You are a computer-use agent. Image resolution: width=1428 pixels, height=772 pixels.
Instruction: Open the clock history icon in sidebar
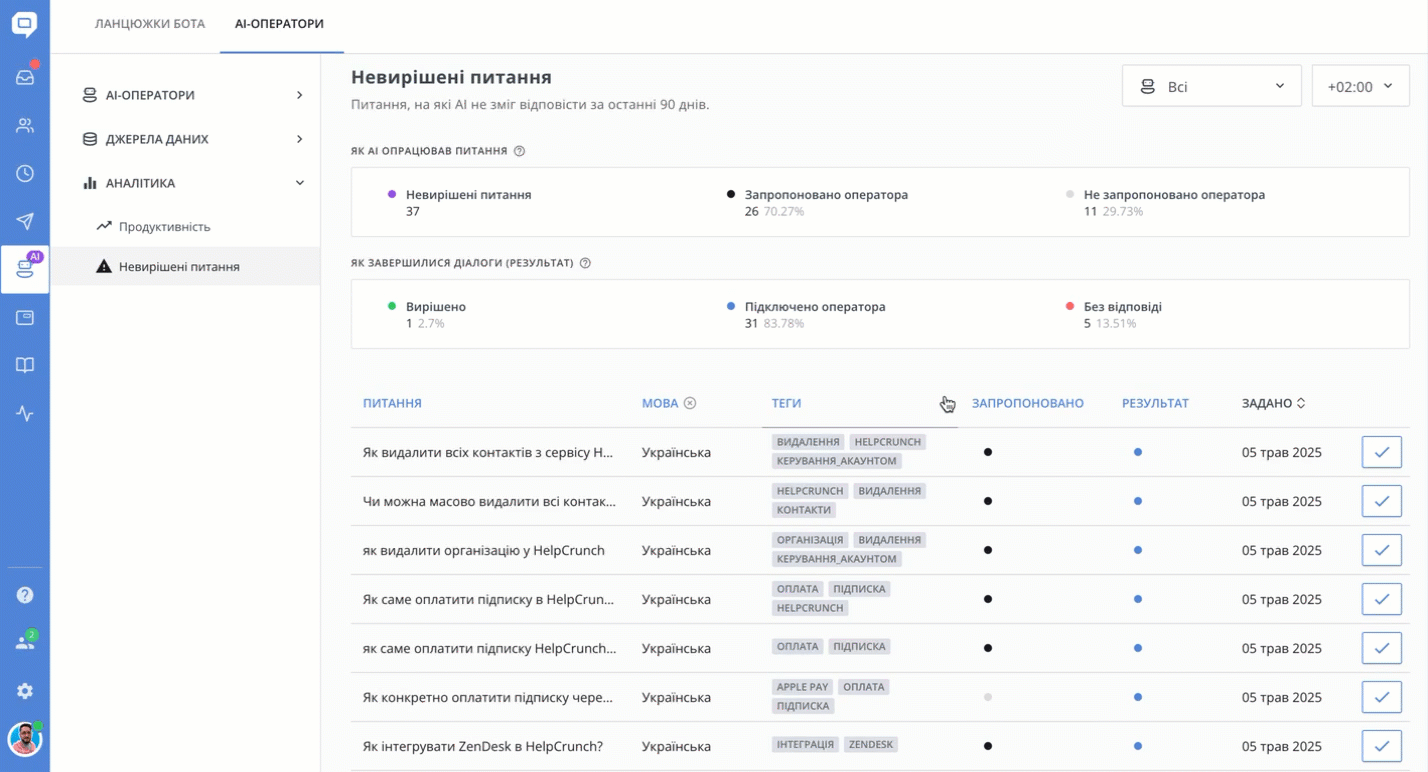[x=25, y=173]
